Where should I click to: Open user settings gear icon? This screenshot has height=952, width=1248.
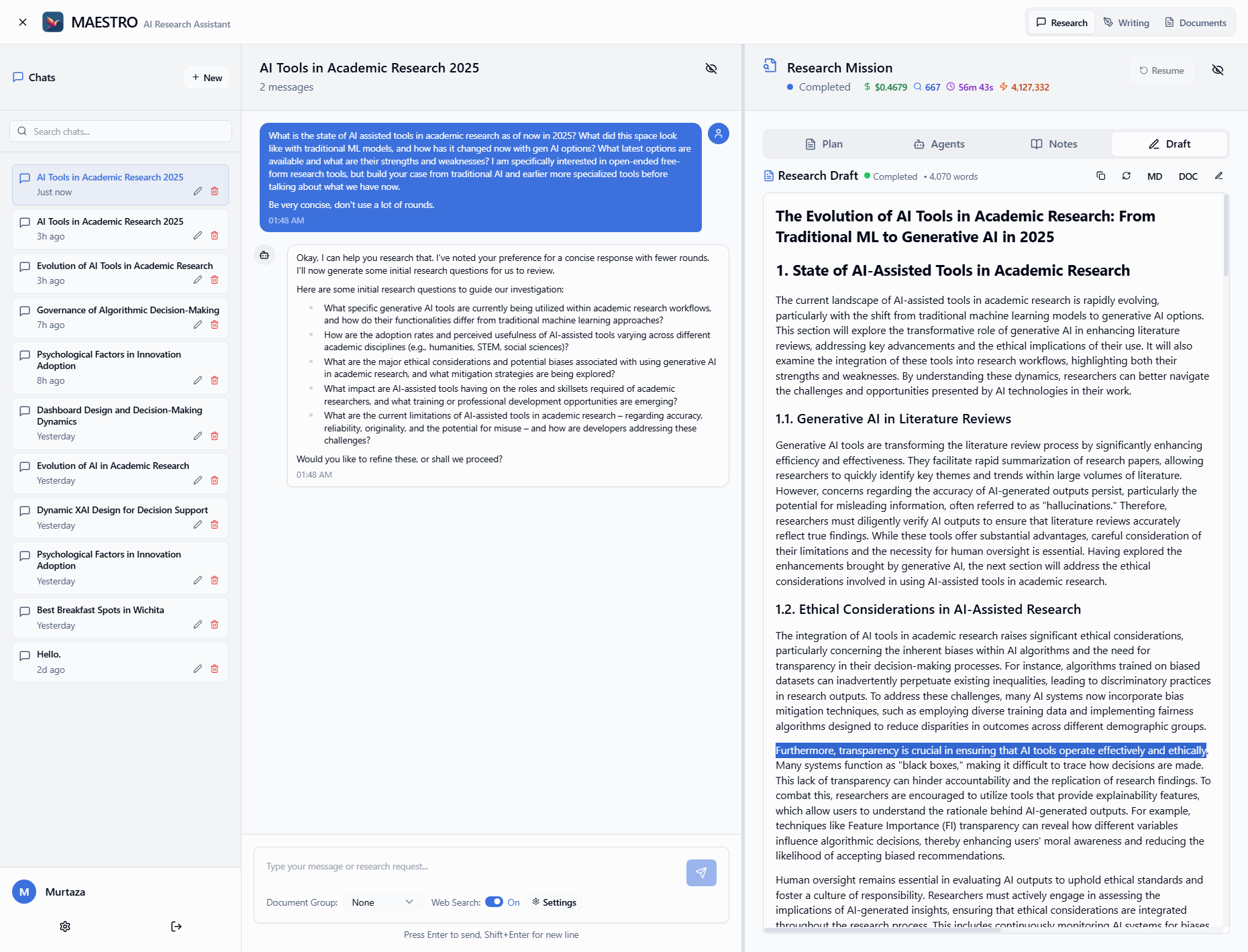(65, 927)
